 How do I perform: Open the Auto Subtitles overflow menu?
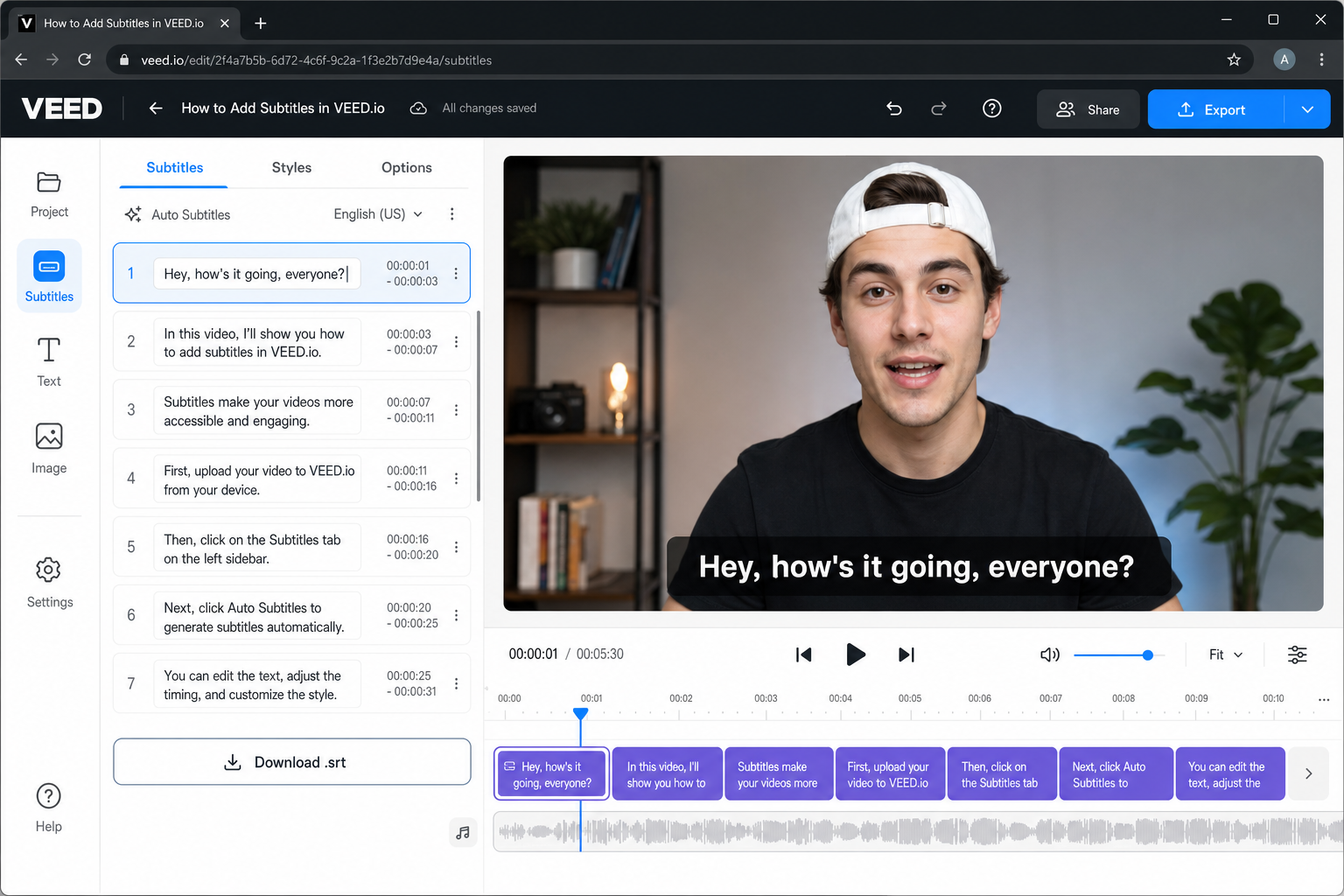[x=451, y=214]
